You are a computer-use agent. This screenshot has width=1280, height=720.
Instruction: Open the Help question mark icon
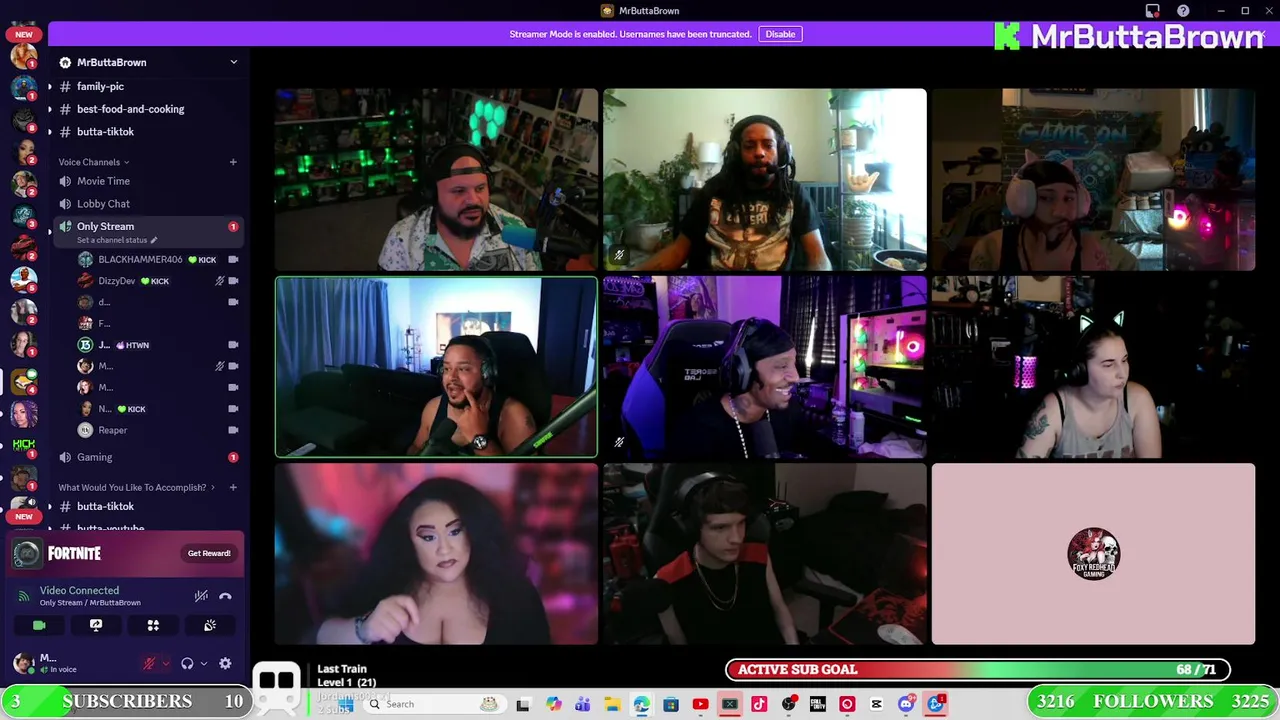(1183, 11)
